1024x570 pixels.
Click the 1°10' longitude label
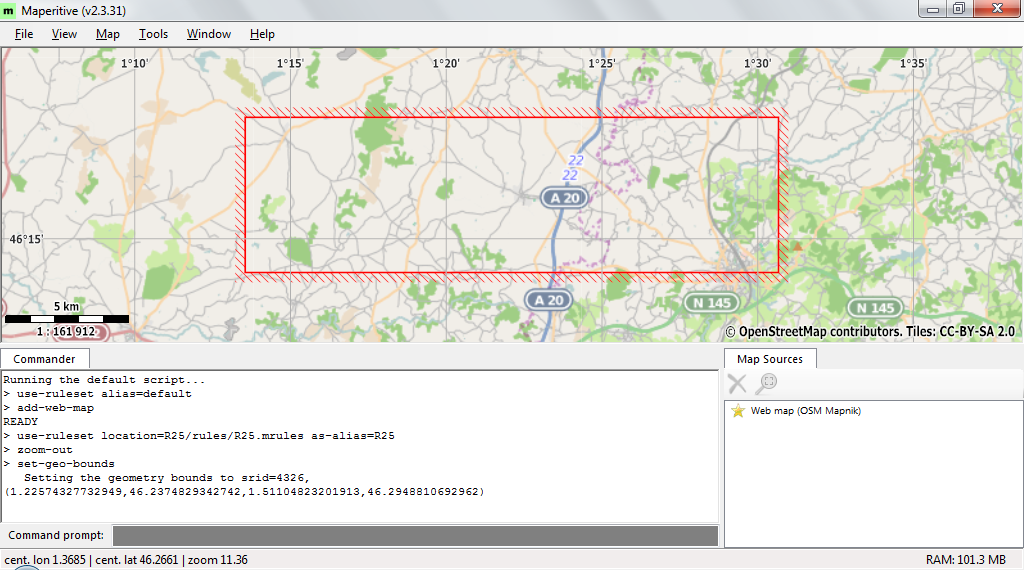(135, 63)
